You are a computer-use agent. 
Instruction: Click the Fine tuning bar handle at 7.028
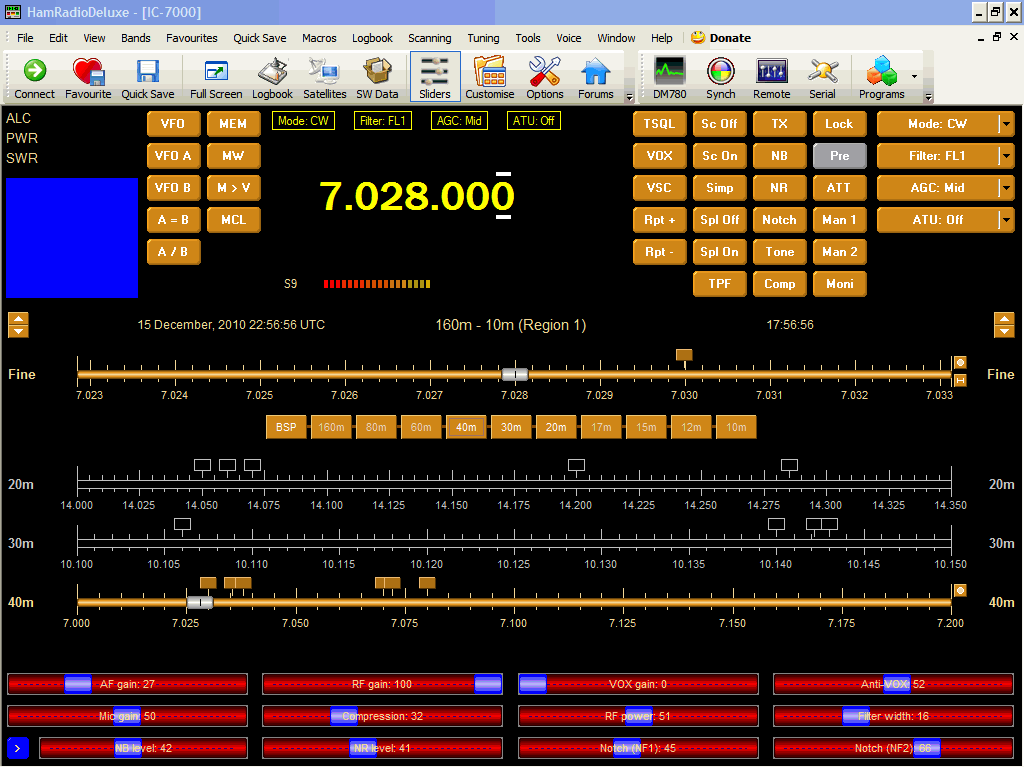point(515,374)
